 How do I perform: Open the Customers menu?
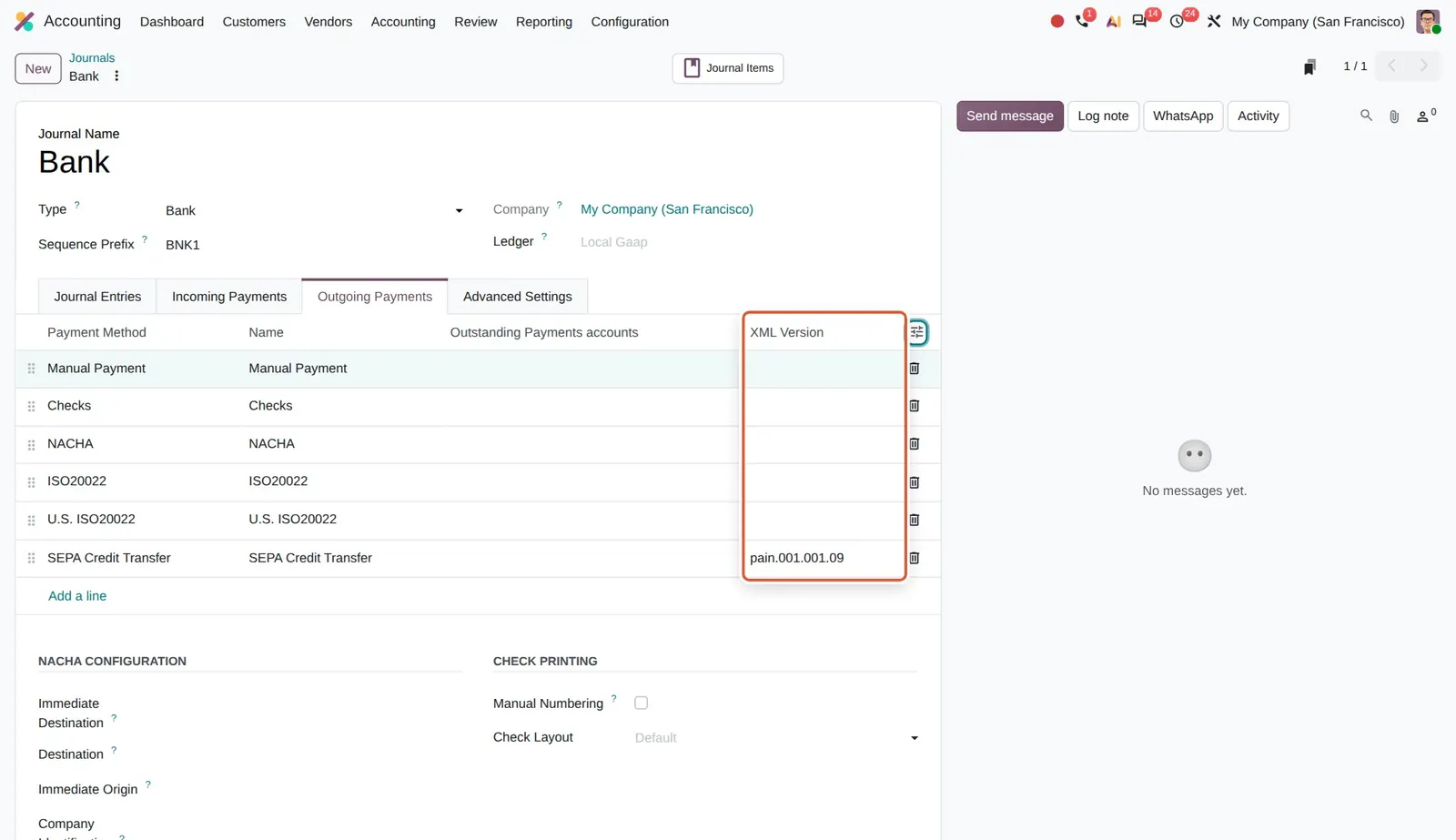point(254,21)
